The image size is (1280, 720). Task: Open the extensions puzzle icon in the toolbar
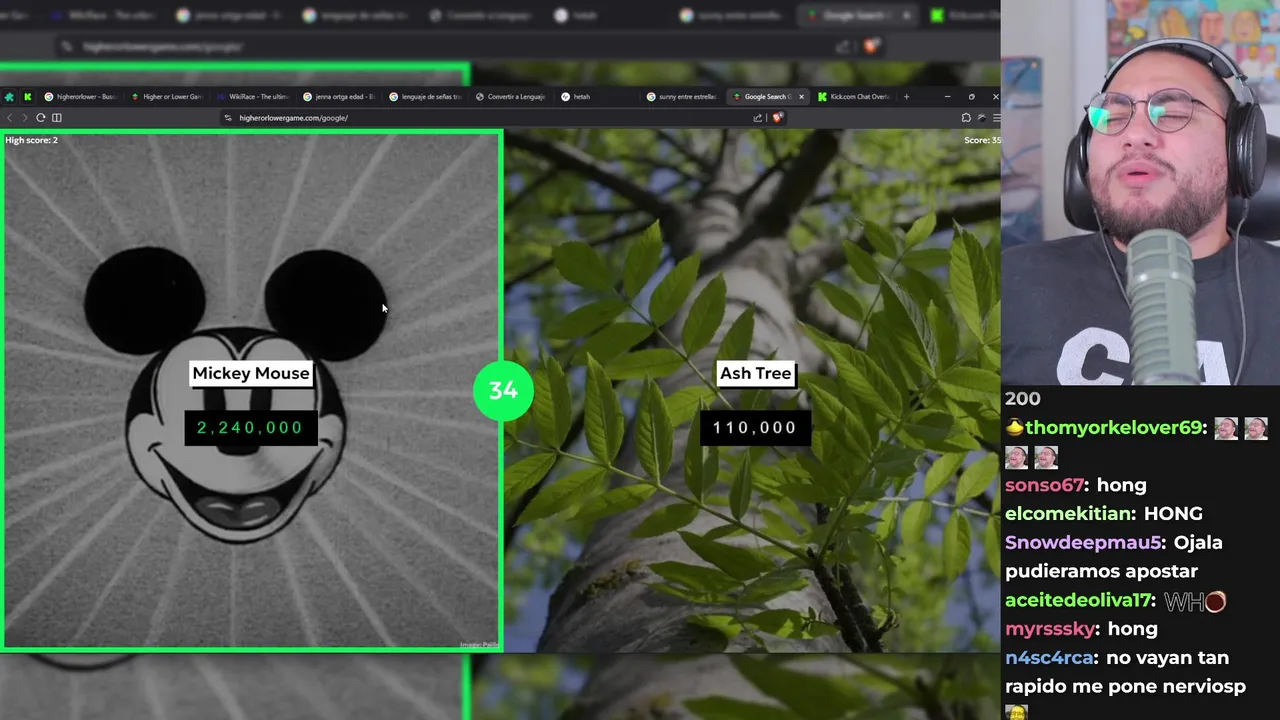pyautogui.click(x=966, y=118)
